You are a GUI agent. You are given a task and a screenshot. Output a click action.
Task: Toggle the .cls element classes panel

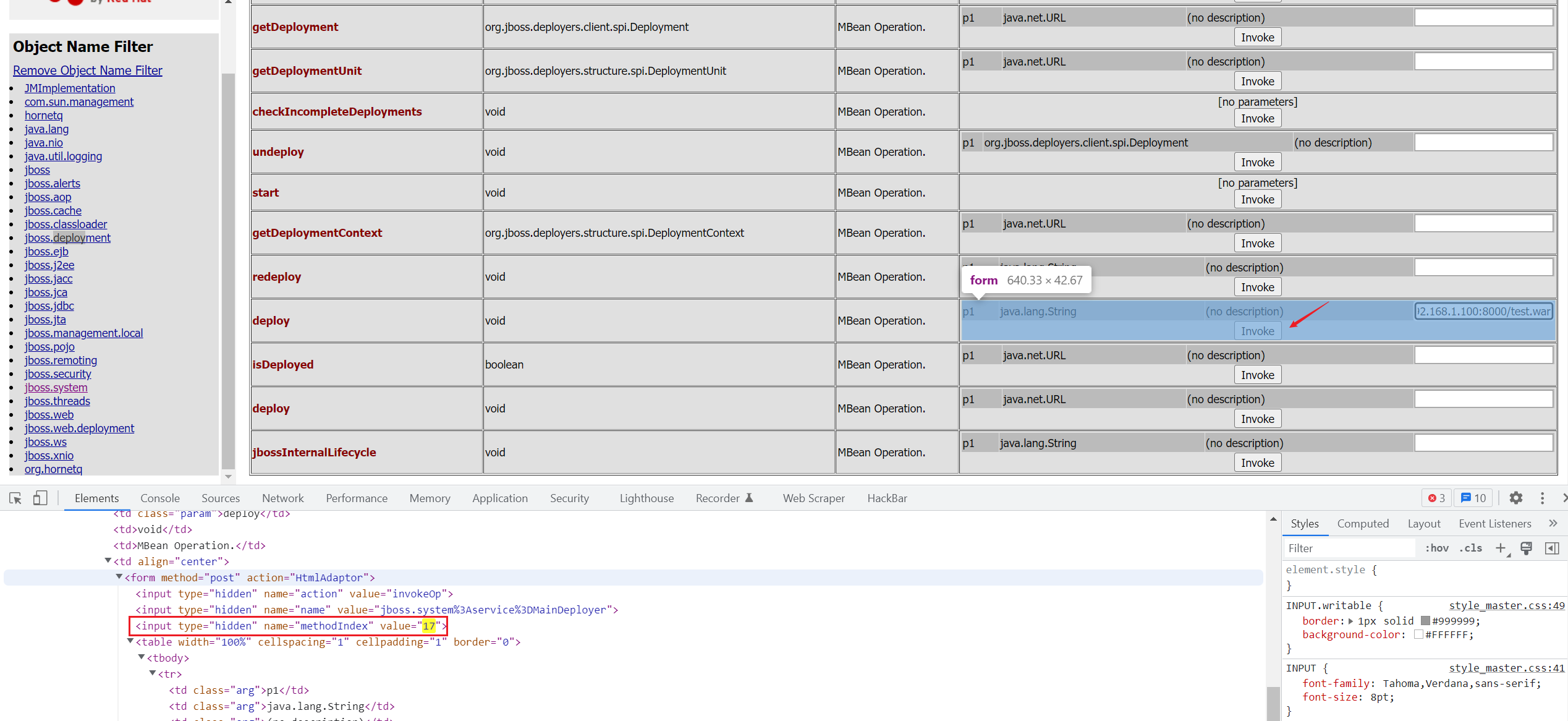pyautogui.click(x=1470, y=548)
